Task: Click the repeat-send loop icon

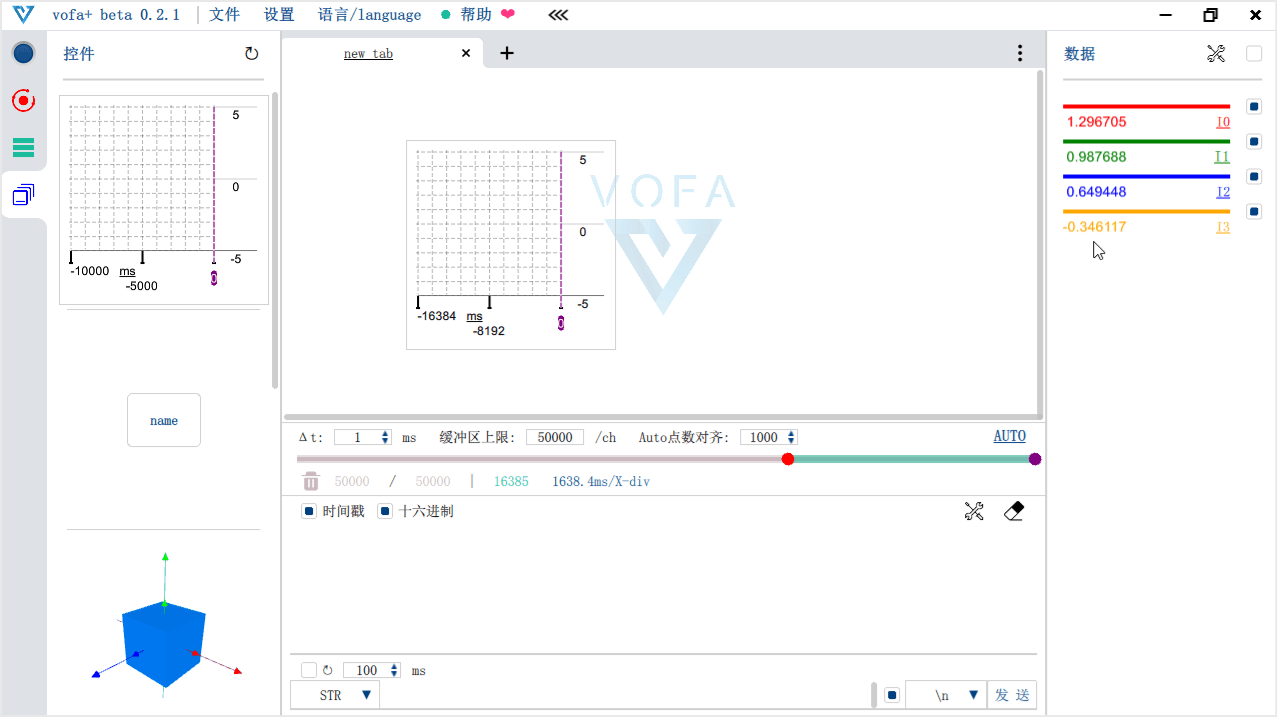Action: pyautogui.click(x=327, y=670)
